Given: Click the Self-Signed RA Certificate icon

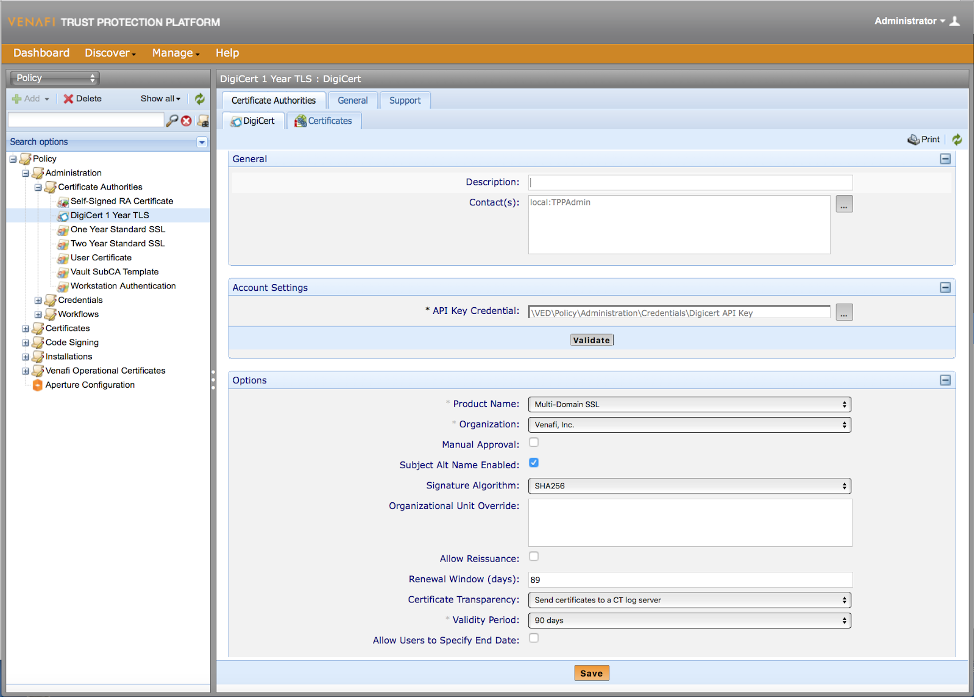Looking at the screenshot, I should click(x=63, y=201).
